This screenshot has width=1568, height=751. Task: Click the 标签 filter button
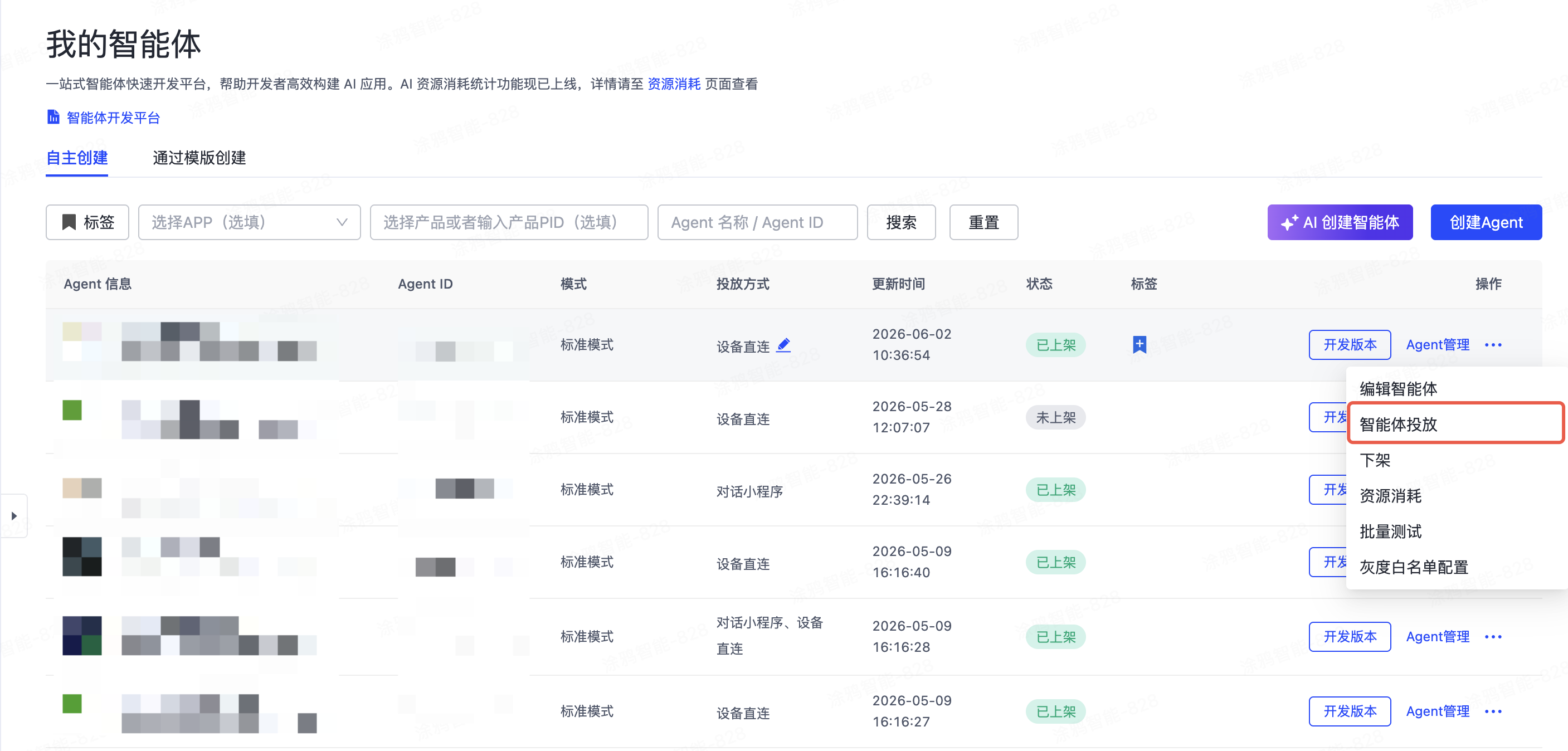click(87, 222)
